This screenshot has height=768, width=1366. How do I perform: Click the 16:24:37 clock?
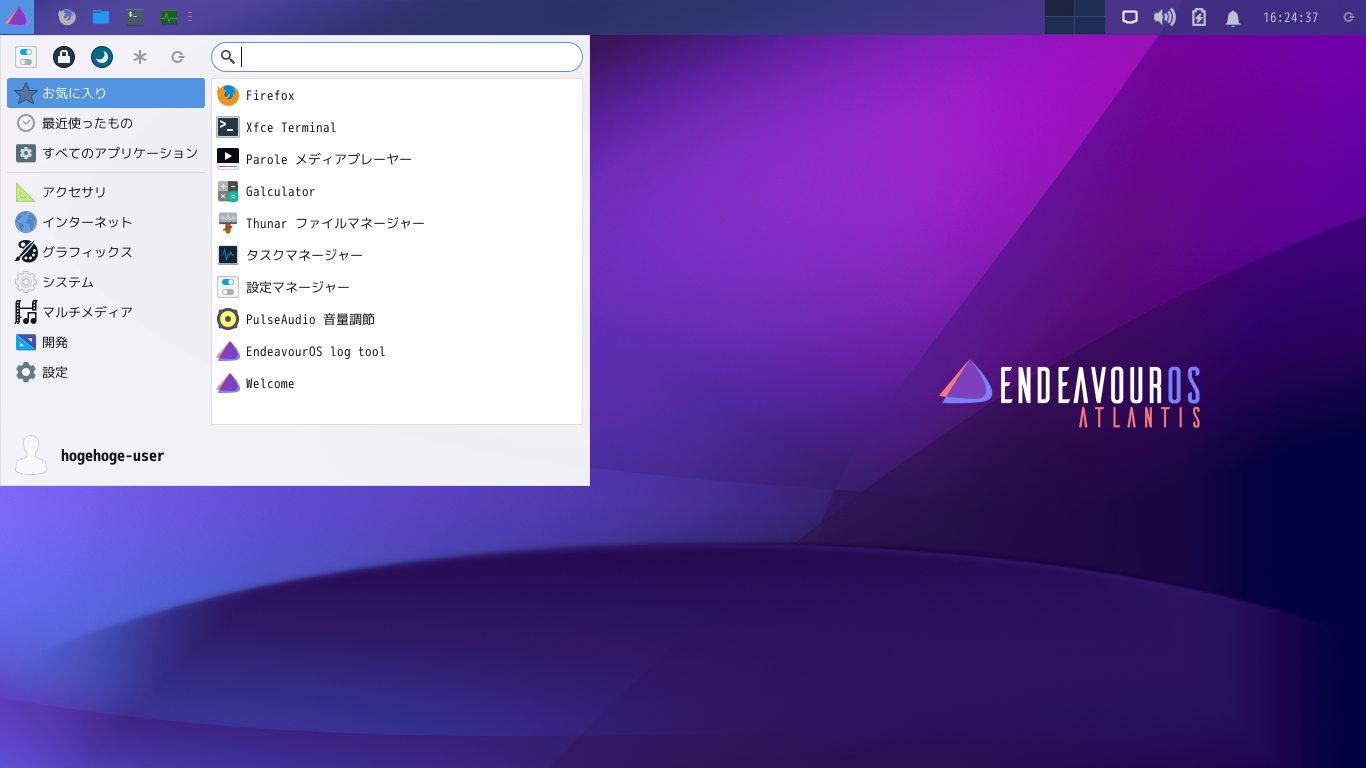click(1290, 18)
